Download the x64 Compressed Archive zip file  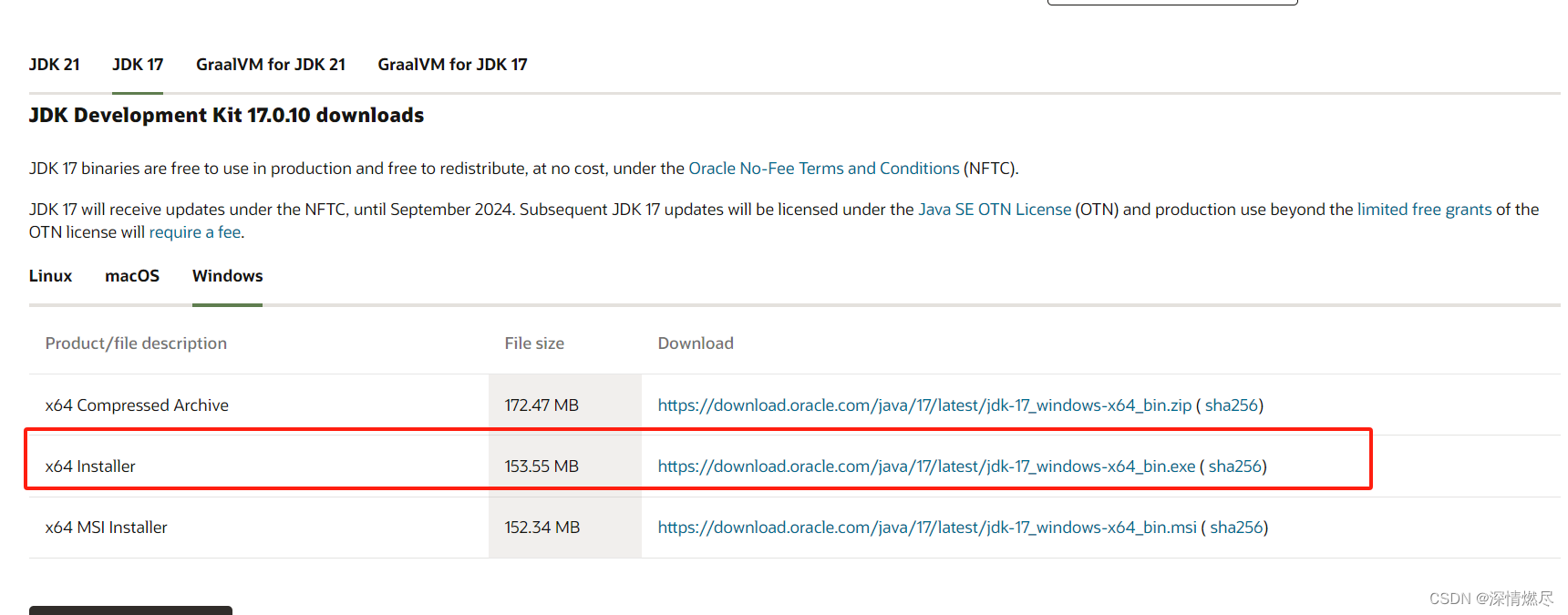[x=924, y=405]
